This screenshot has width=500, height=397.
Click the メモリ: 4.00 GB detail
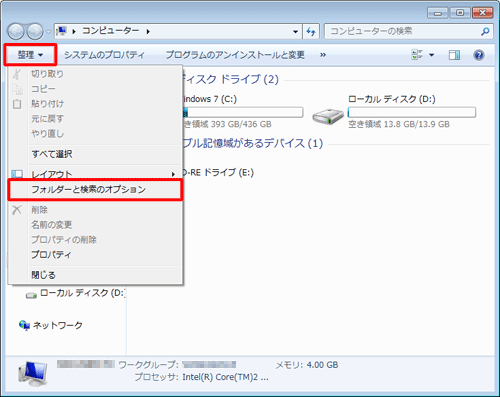(x=307, y=365)
